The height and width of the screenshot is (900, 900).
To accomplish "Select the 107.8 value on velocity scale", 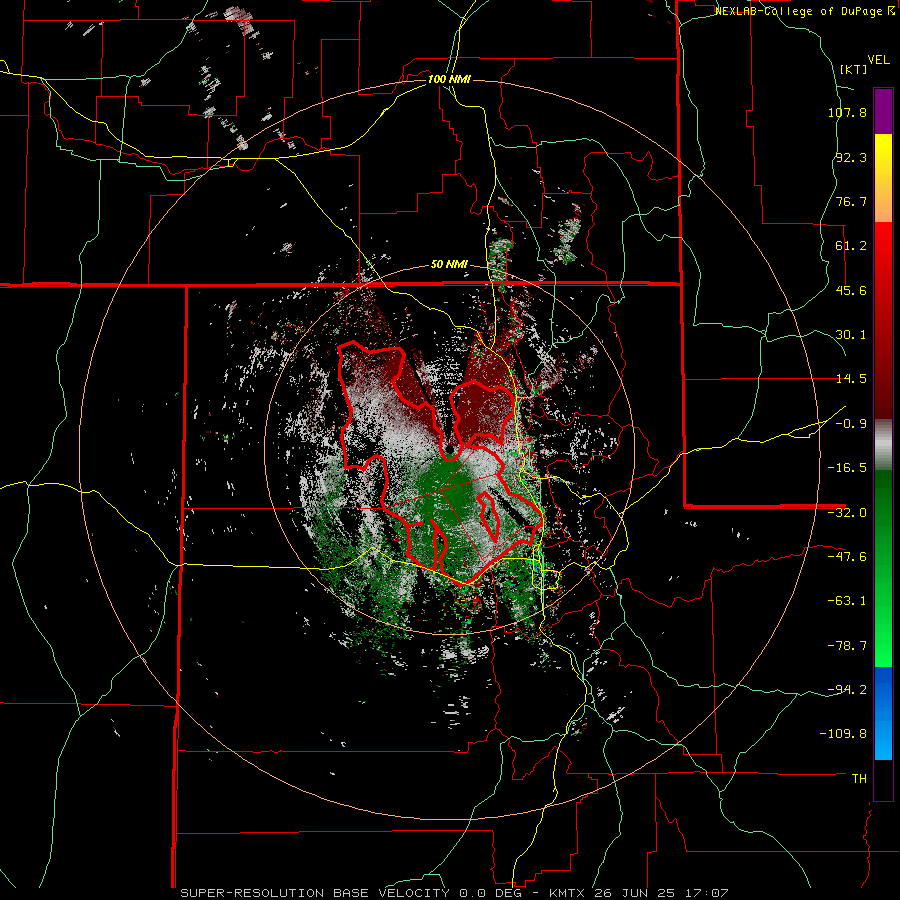I will (847, 112).
